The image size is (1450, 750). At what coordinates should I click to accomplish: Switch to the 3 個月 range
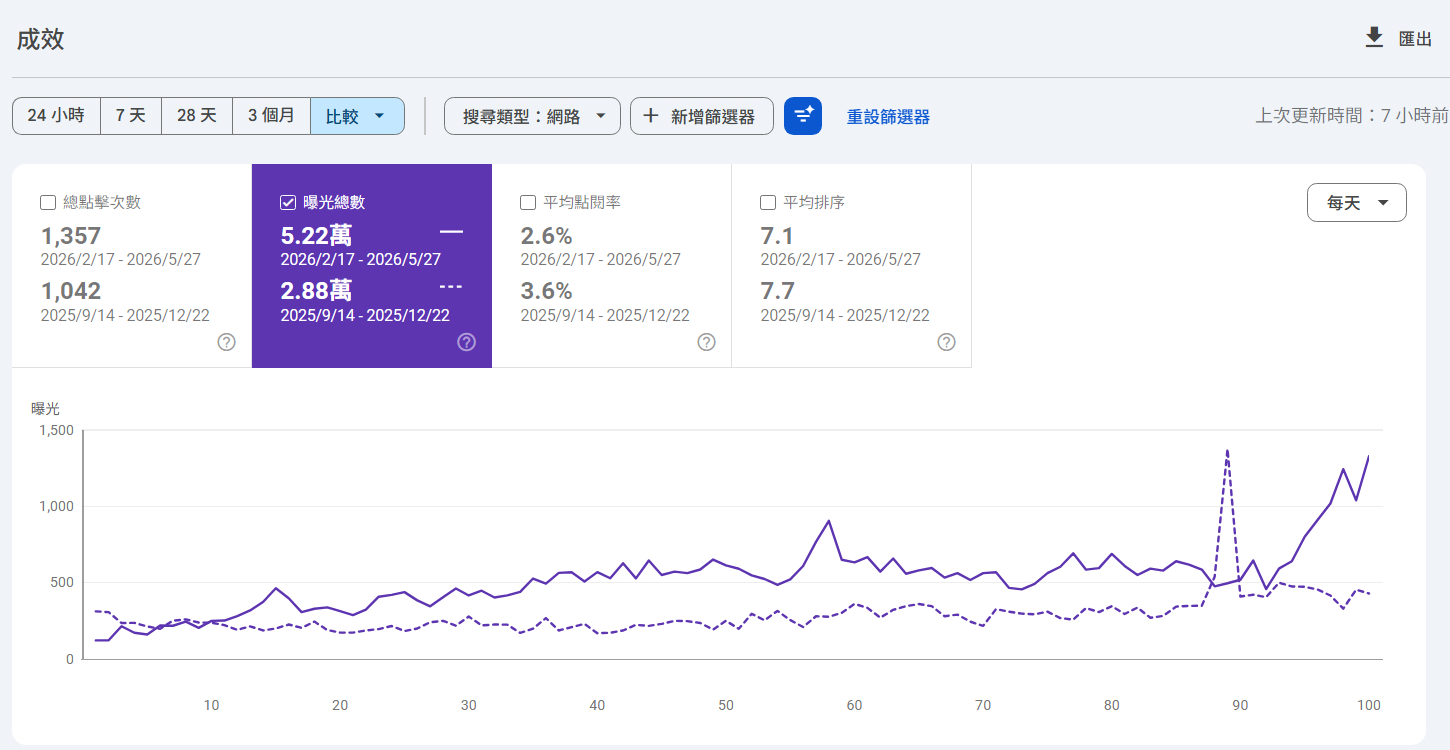[x=272, y=116]
